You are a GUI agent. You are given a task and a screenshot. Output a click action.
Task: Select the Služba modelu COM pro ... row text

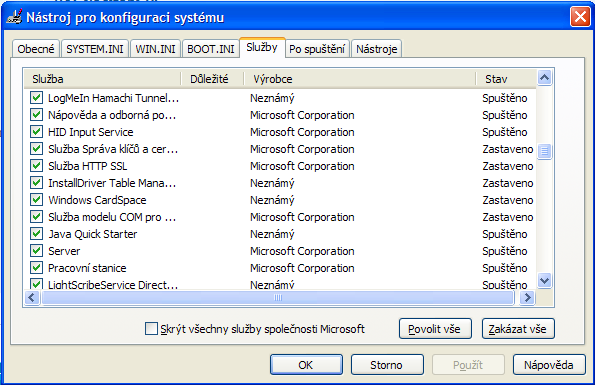tap(112, 217)
